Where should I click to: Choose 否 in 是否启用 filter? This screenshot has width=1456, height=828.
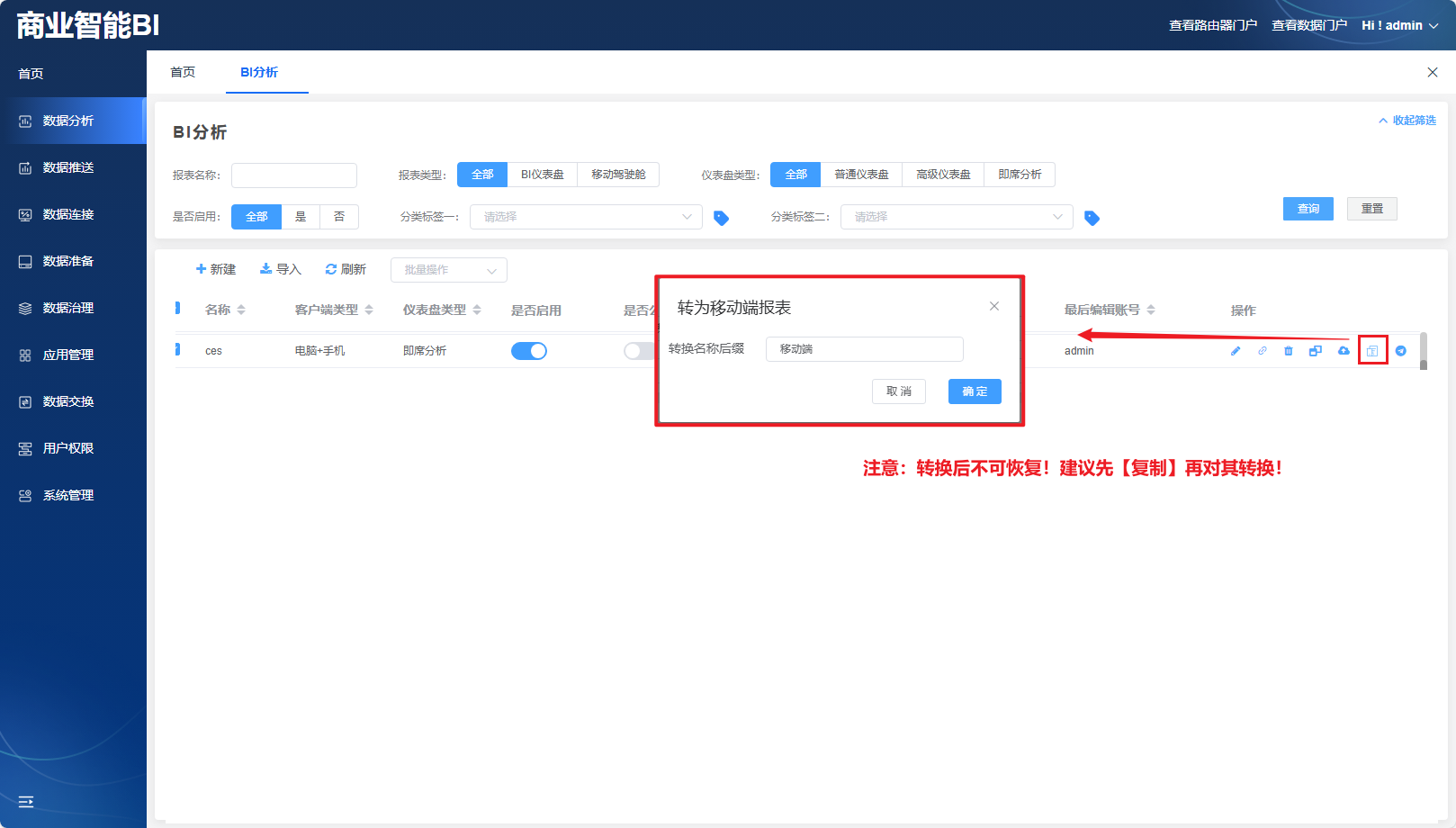click(339, 217)
